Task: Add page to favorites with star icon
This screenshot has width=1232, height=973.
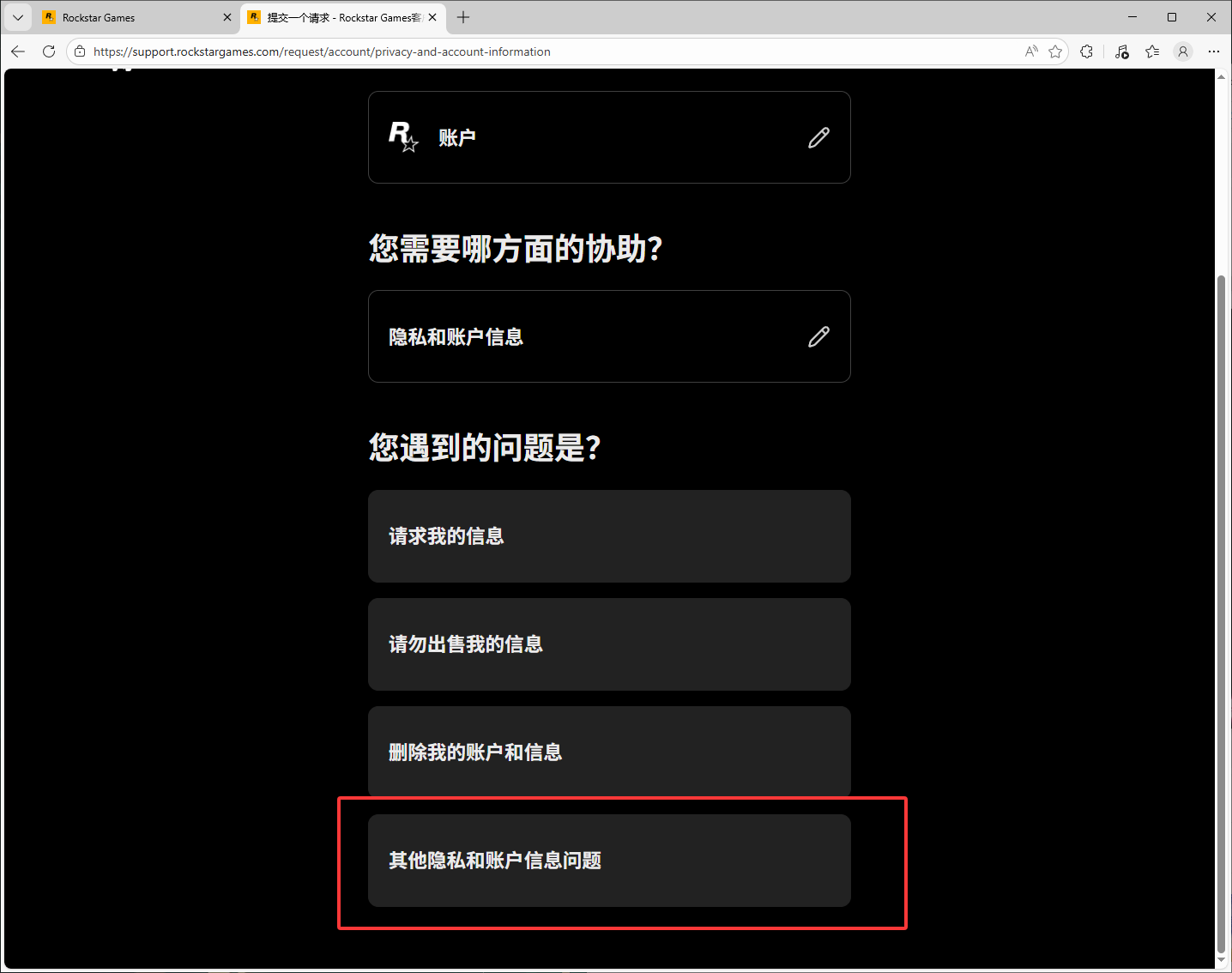Action: pos(1055,51)
